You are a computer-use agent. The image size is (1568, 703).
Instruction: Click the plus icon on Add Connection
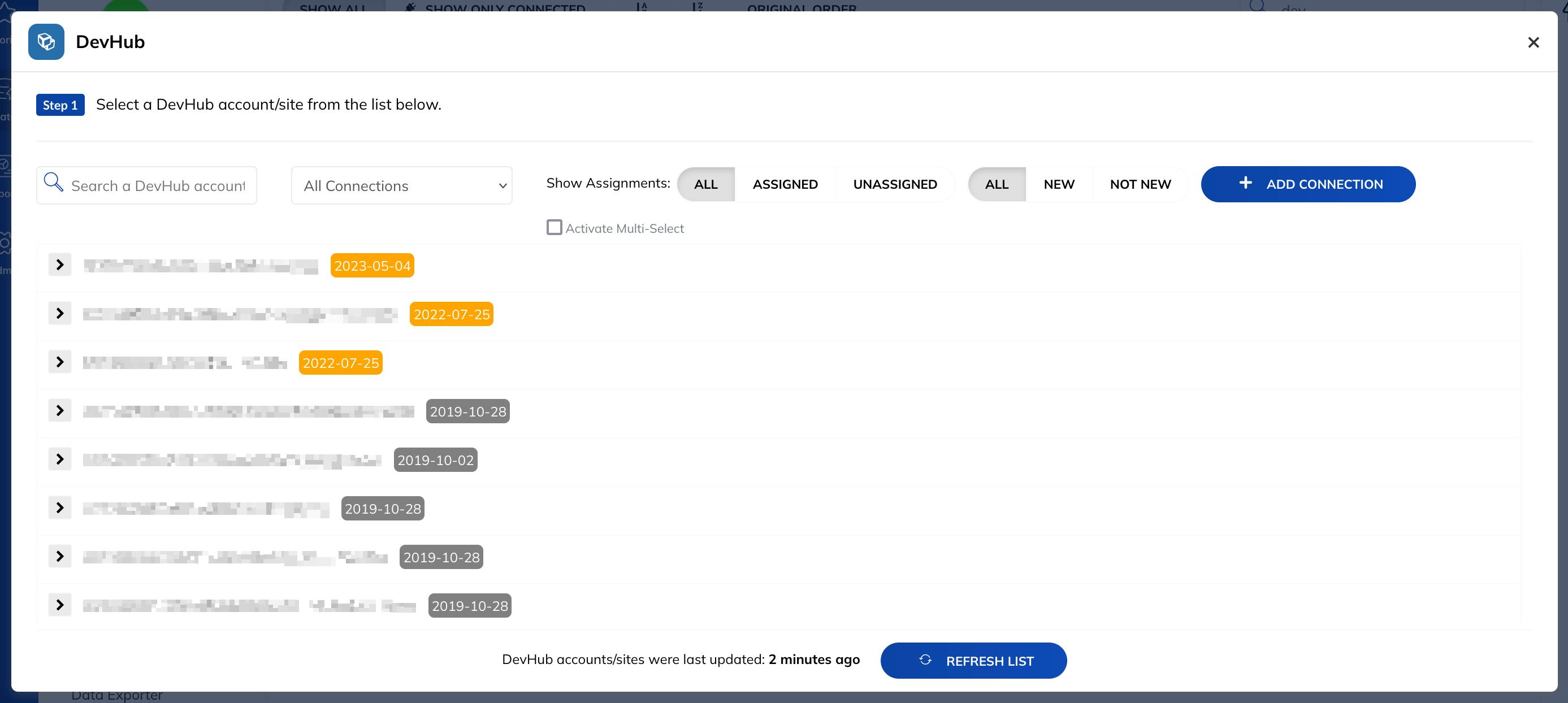pos(1245,183)
